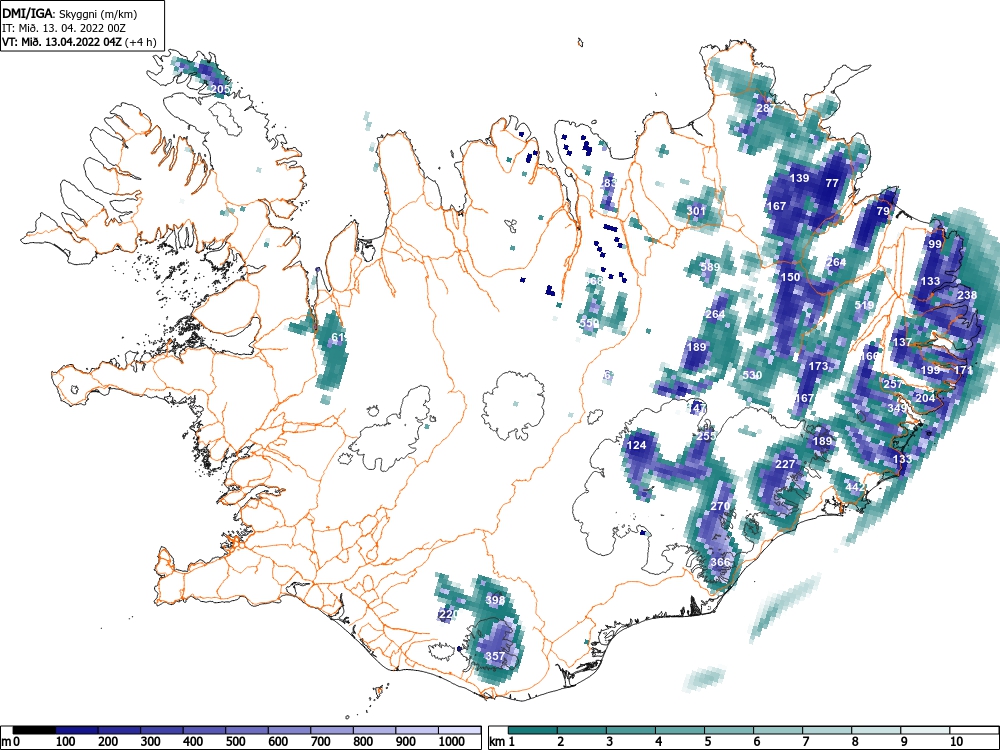Click the 5 km legend swatch
Screen dimensions: 1000x750
[x=729, y=730]
